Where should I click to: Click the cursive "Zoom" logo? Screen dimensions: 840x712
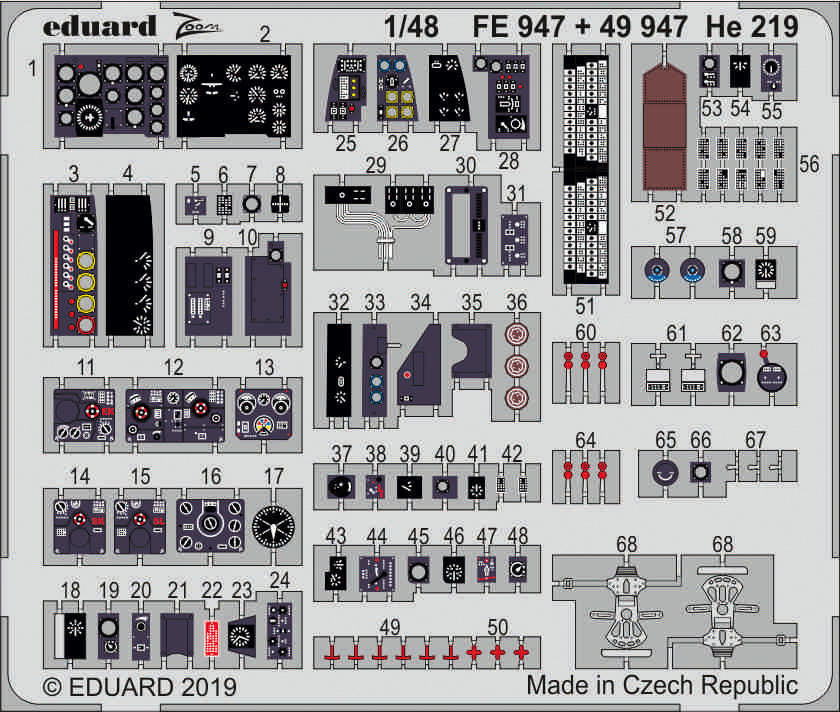click(197, 27)
